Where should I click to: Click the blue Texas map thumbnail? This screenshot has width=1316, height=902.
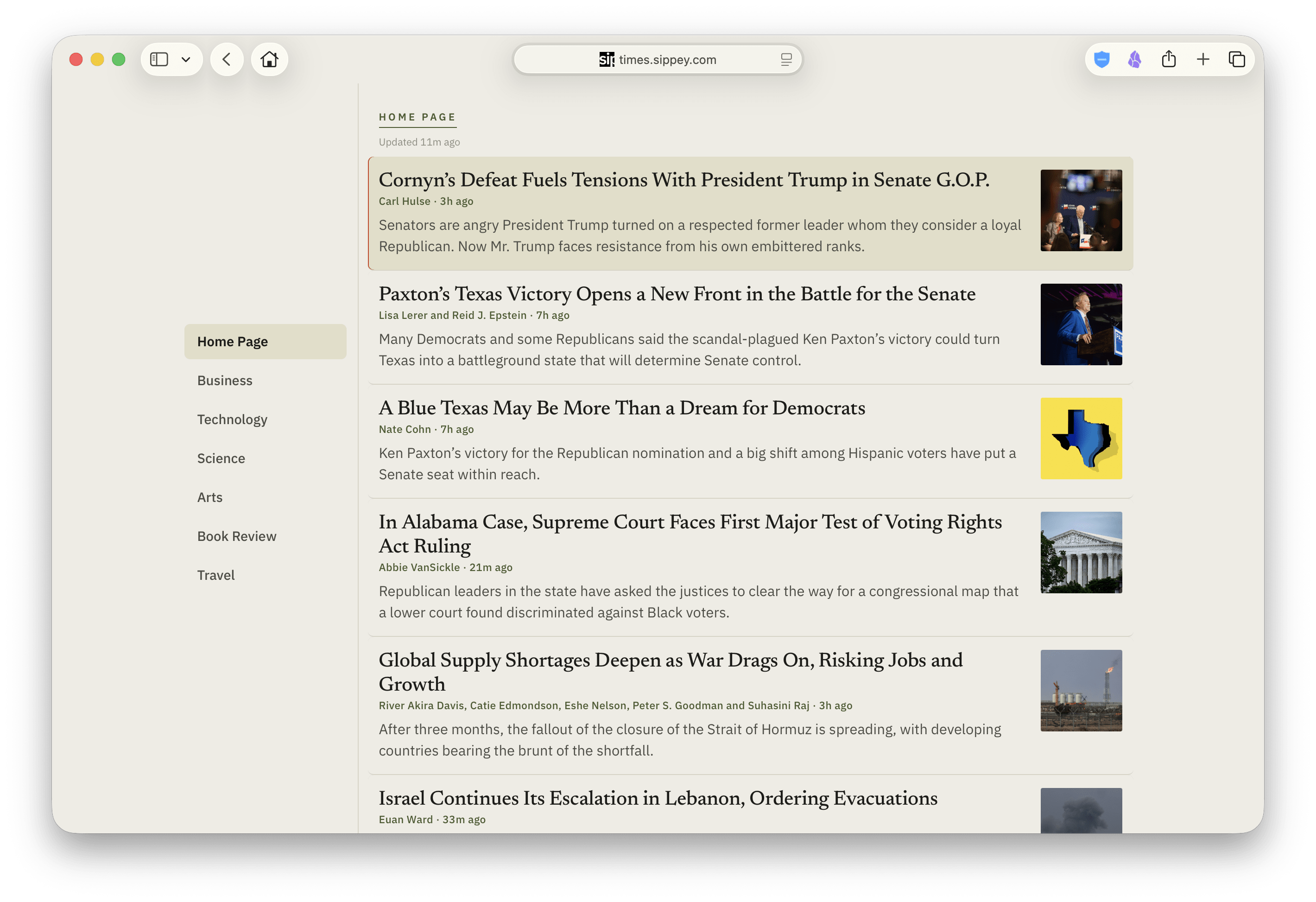coord(1081,438)
